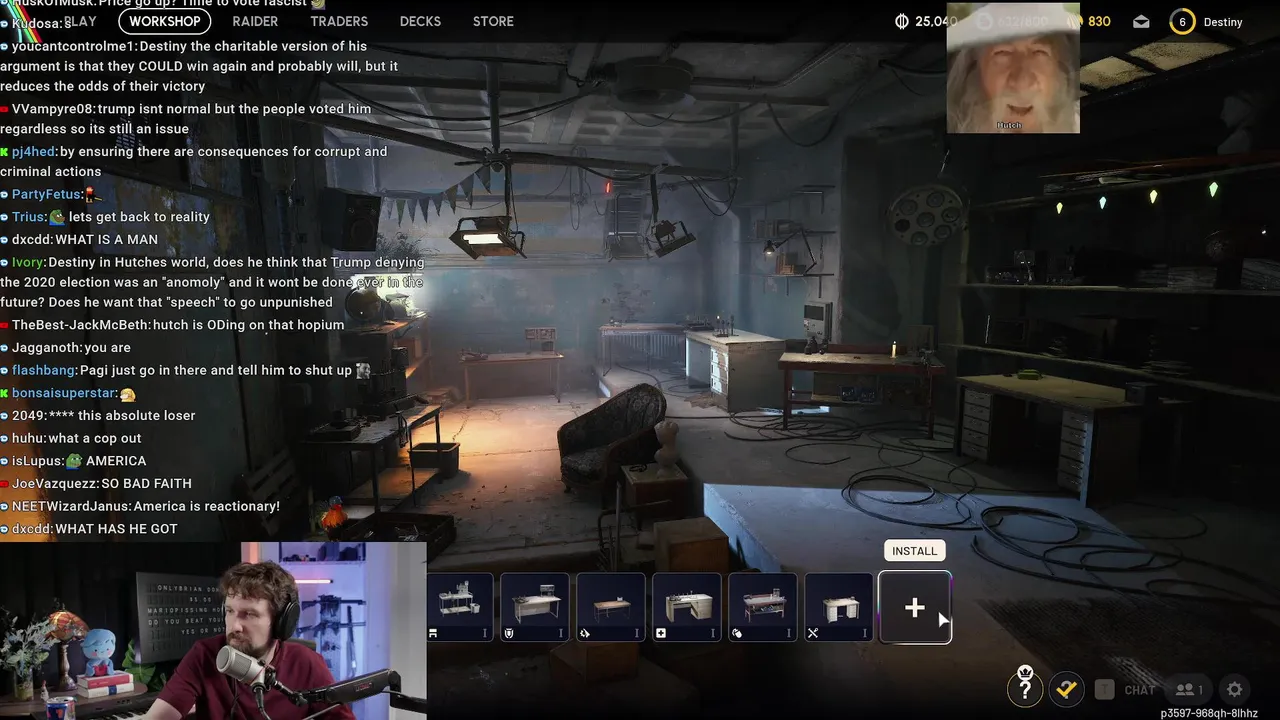Open the help question mark with crown
This screenshot has height=720, width=1280.
click(x=1025, y=687)
